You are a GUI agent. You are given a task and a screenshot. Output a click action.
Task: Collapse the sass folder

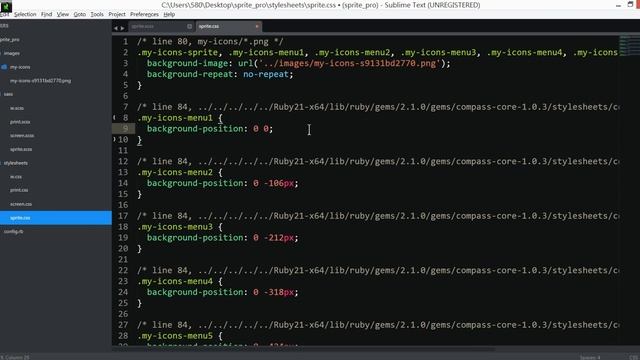coord(8,94)
